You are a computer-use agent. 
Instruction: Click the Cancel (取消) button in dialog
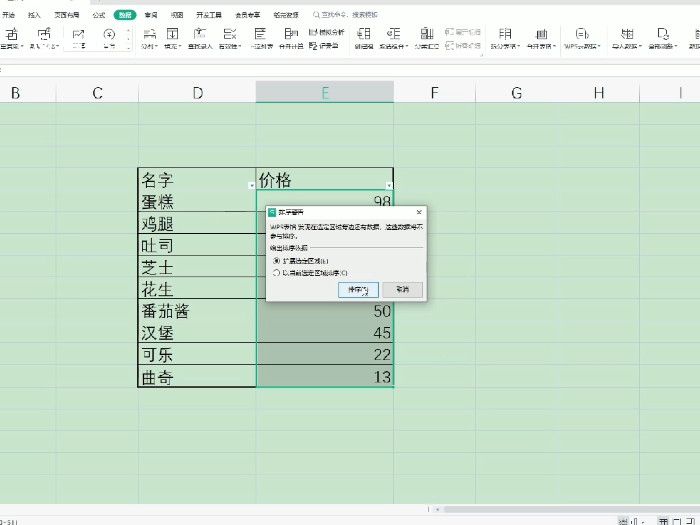[402, 290]
